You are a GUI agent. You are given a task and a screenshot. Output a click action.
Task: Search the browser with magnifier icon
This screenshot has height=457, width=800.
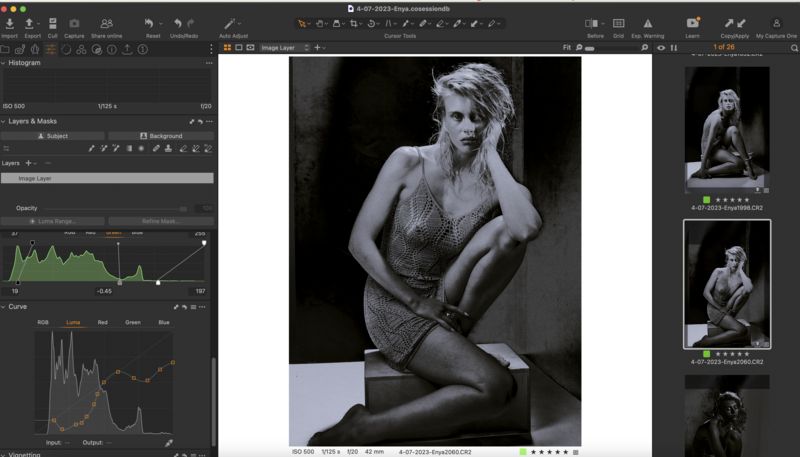click(794, 47)
